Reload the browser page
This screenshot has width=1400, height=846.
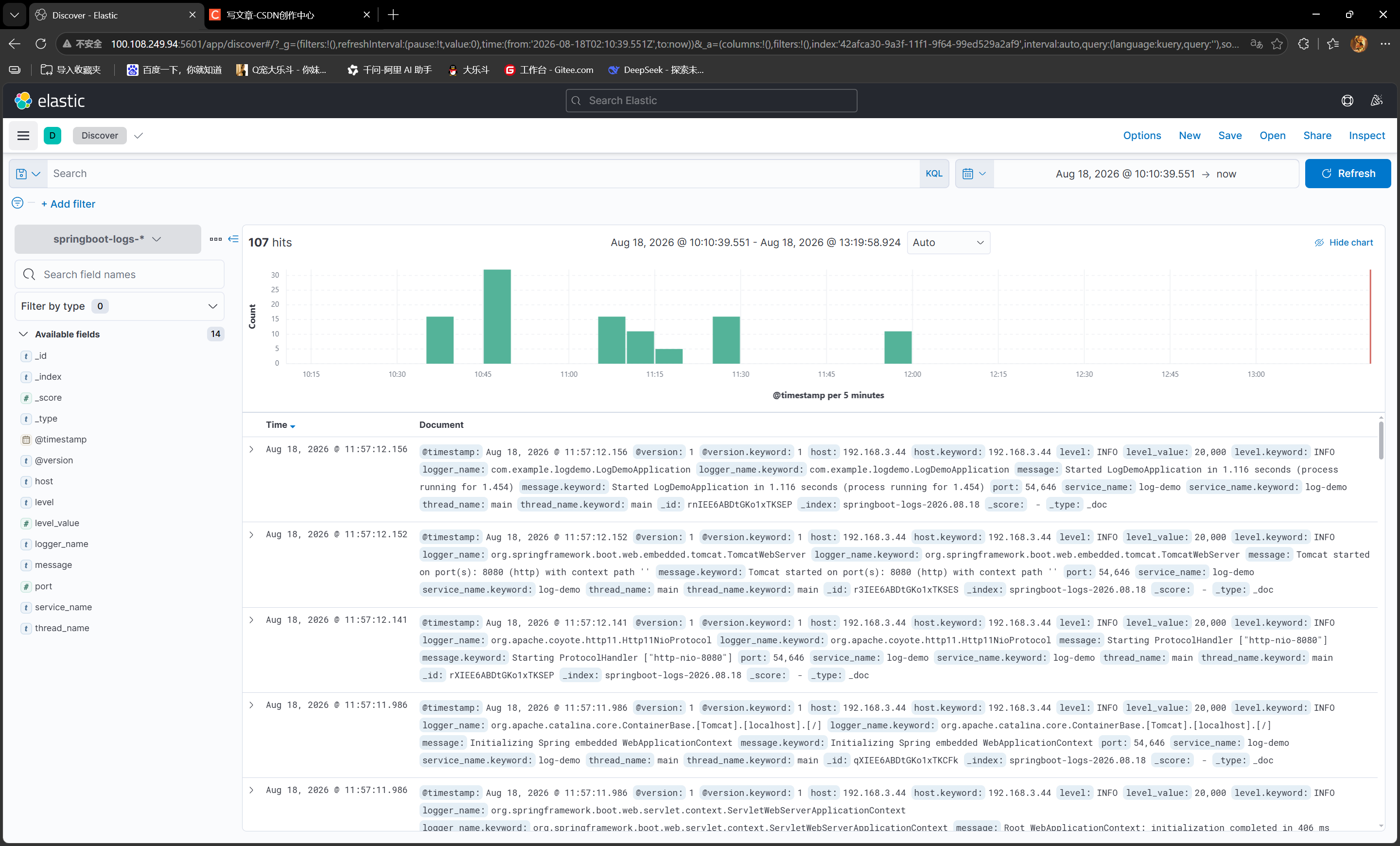[41, 44]
